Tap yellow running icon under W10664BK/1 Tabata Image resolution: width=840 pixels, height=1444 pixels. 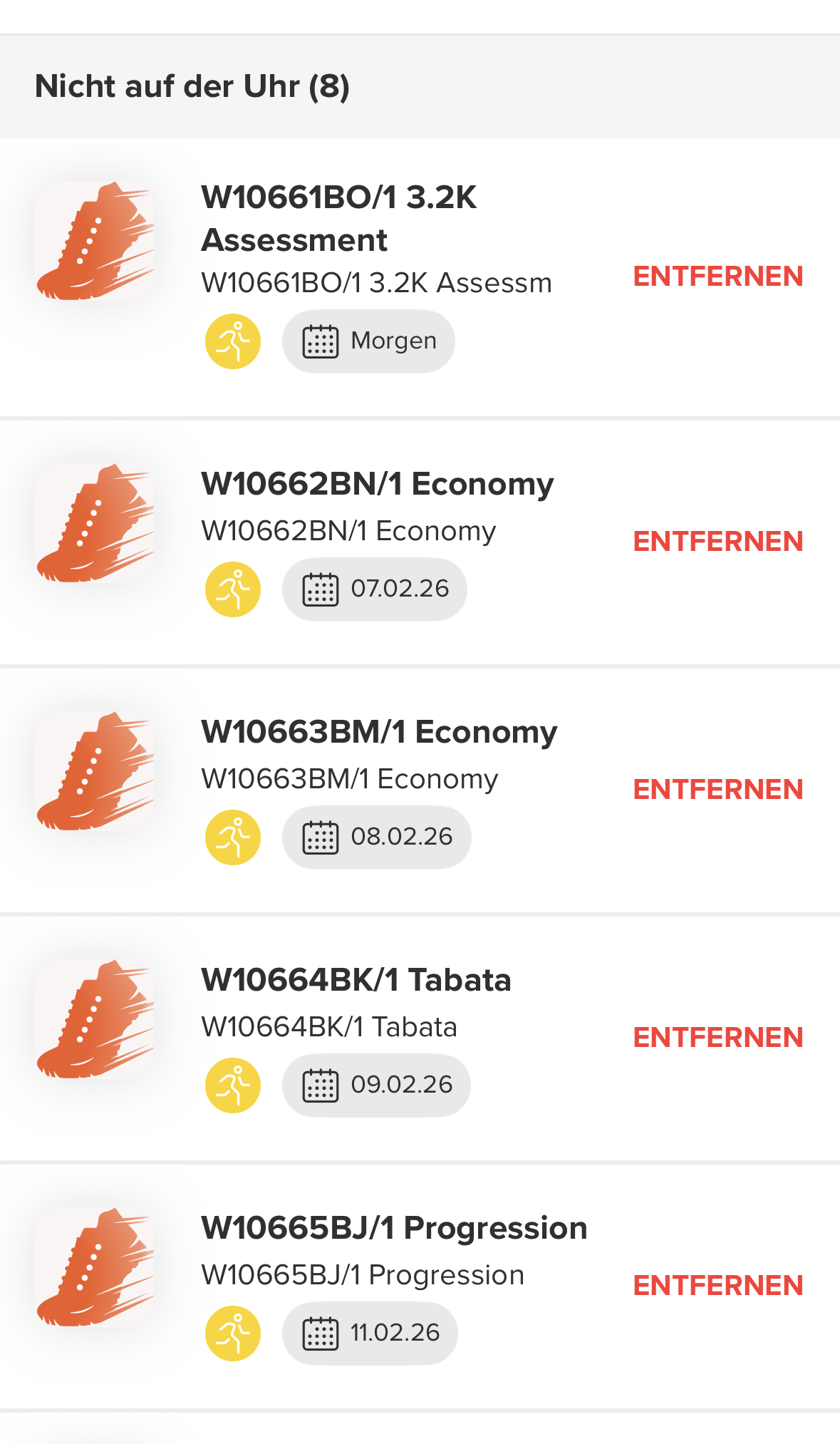point(233,1085)
